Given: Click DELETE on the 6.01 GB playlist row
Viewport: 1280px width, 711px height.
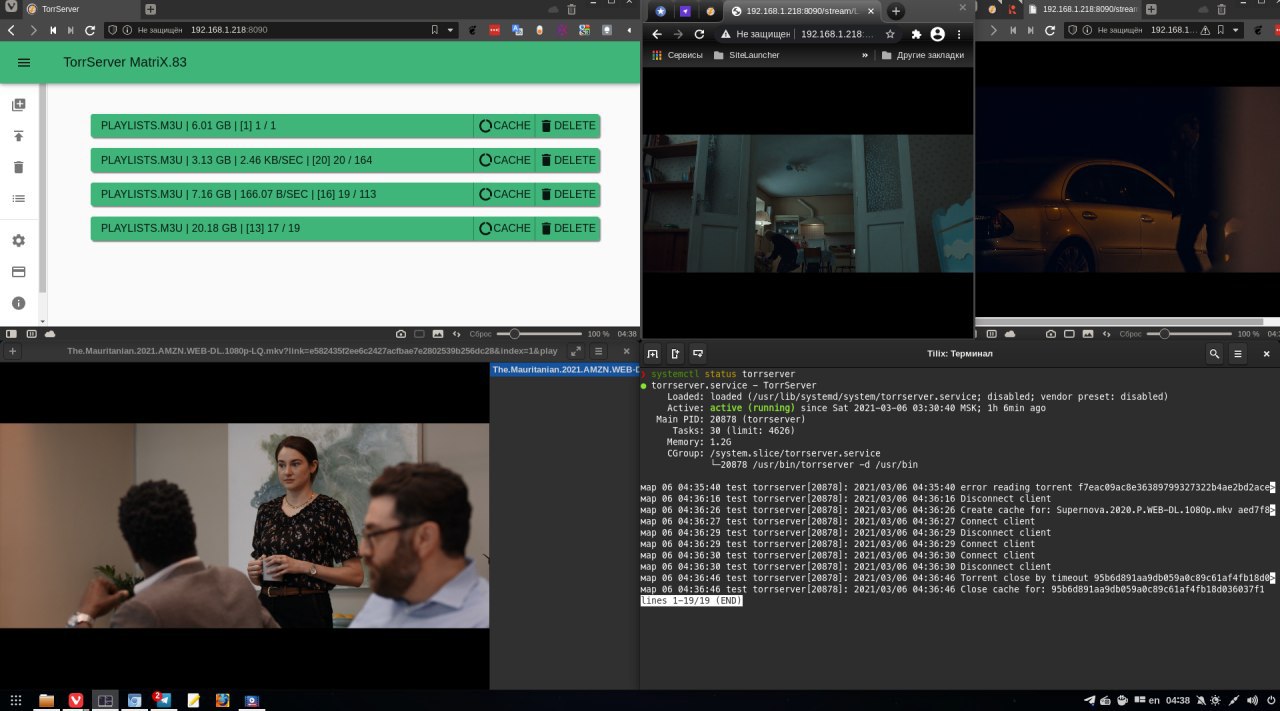Looking at the screenshot, I should click(568, 126).
